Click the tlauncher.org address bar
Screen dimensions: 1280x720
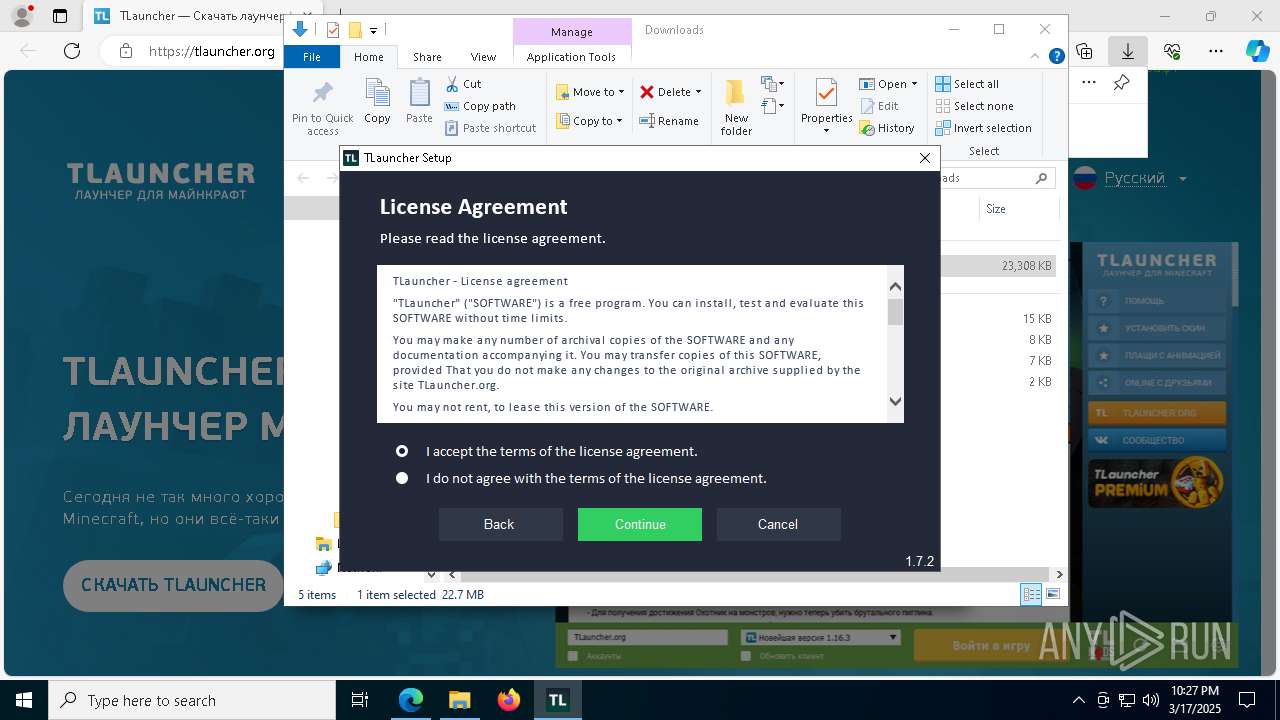(x=211, y=51)
